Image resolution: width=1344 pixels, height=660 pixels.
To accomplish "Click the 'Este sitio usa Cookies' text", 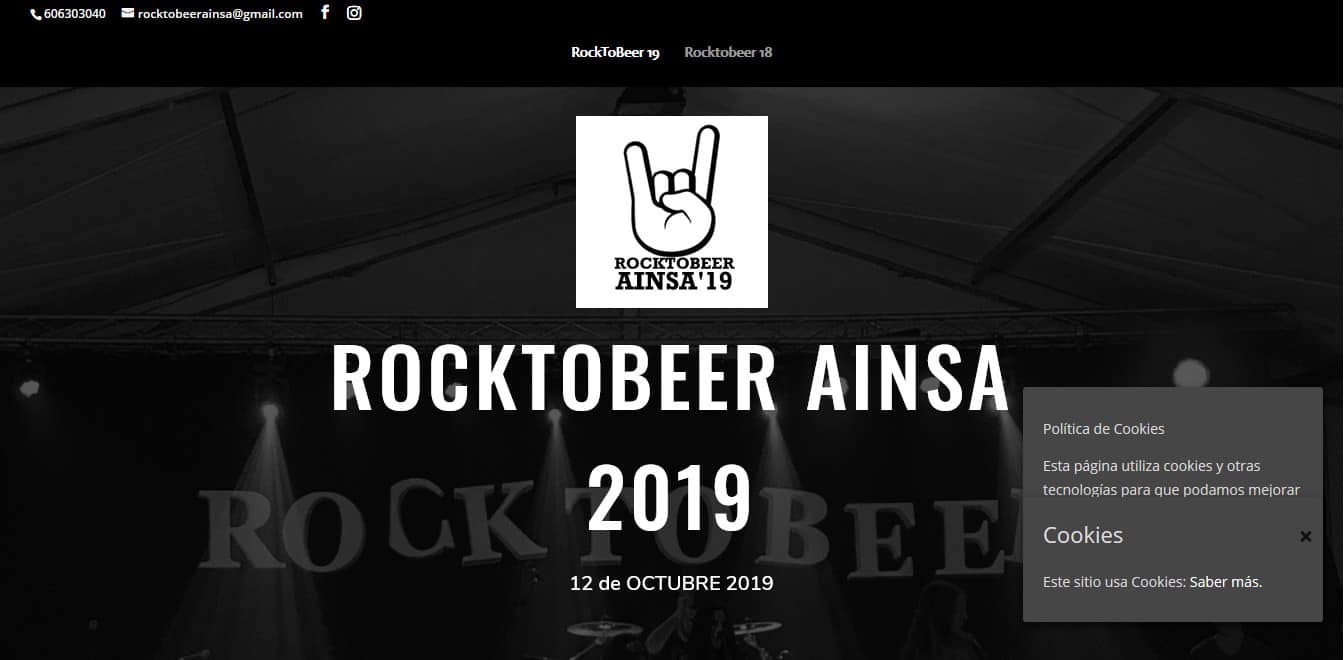I will tap(1114, 582).
